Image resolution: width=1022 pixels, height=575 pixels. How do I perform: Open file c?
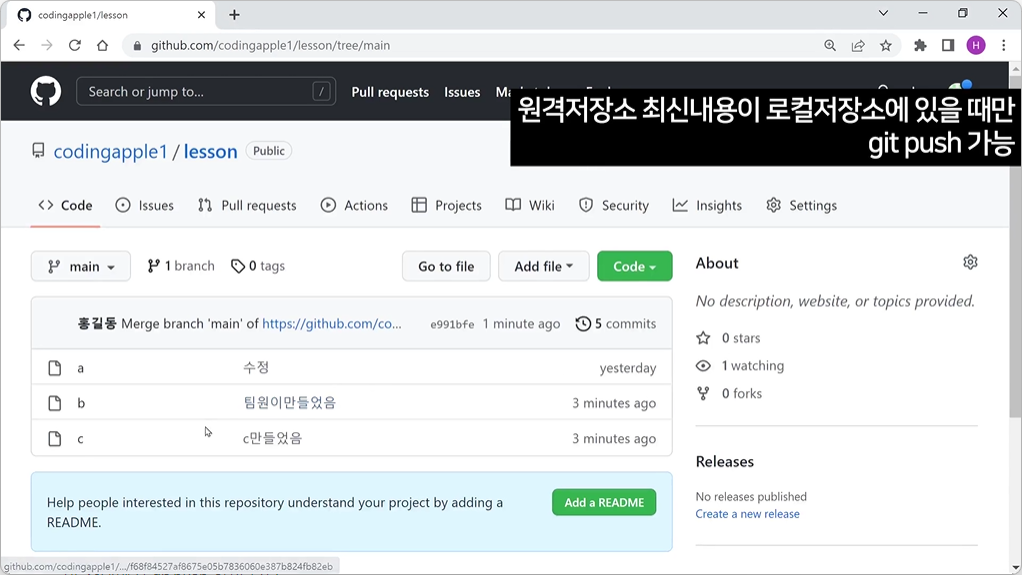point(80,439)
